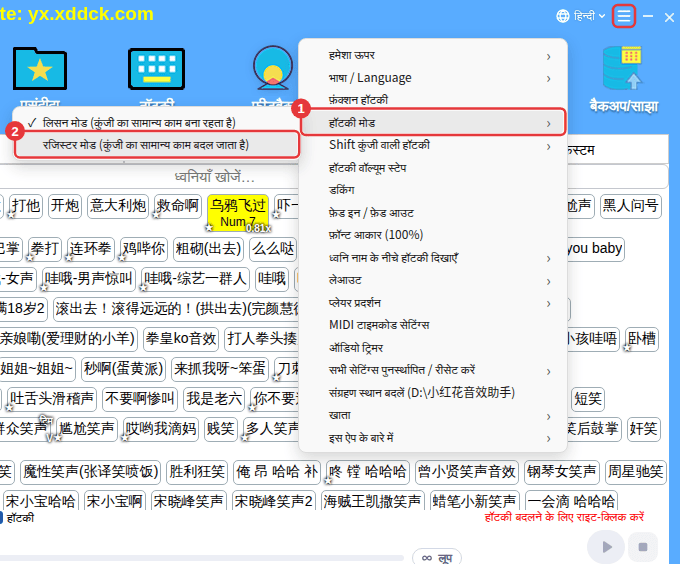Select रजिस्टर मोड option

[156, 145]
